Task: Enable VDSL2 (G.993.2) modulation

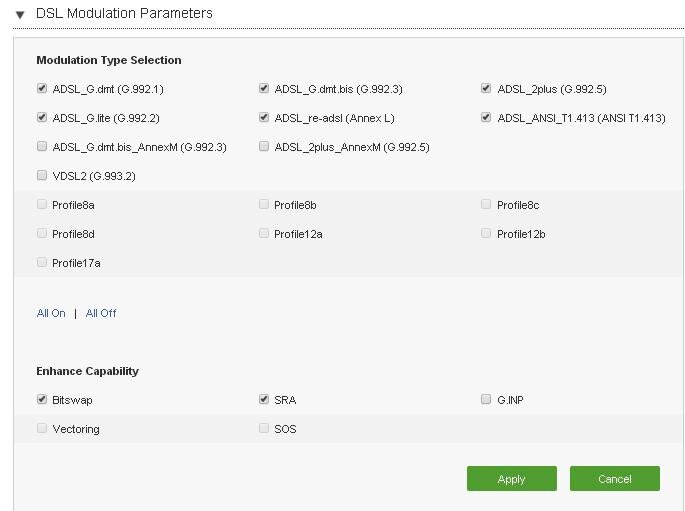Action: click(x=42, y=176)
